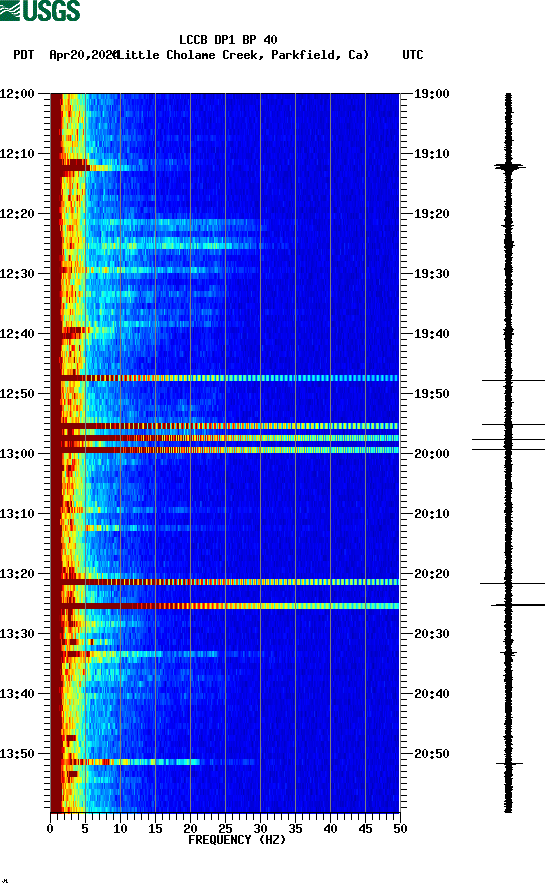The height and width of the screenshot is (892, 552).
Task: Click the '12:40' PDT time label
Action: point(17,333)
